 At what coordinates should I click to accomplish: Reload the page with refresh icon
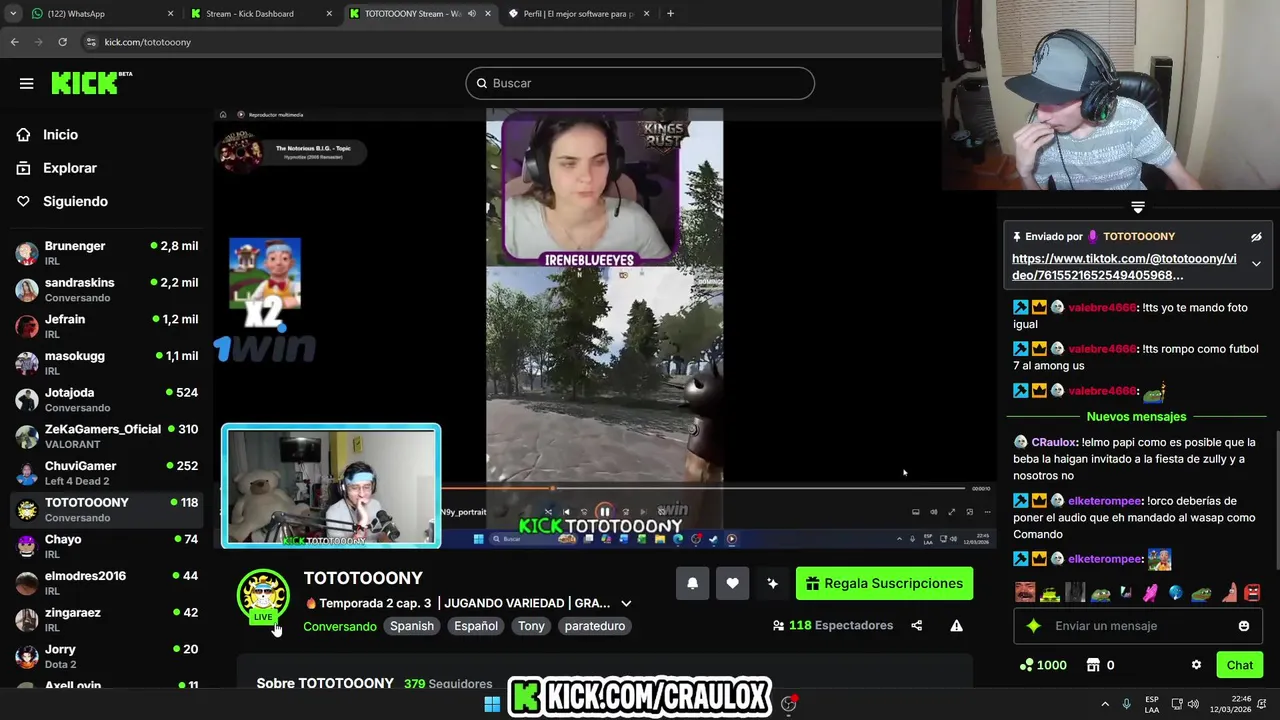tap(62, 42)
